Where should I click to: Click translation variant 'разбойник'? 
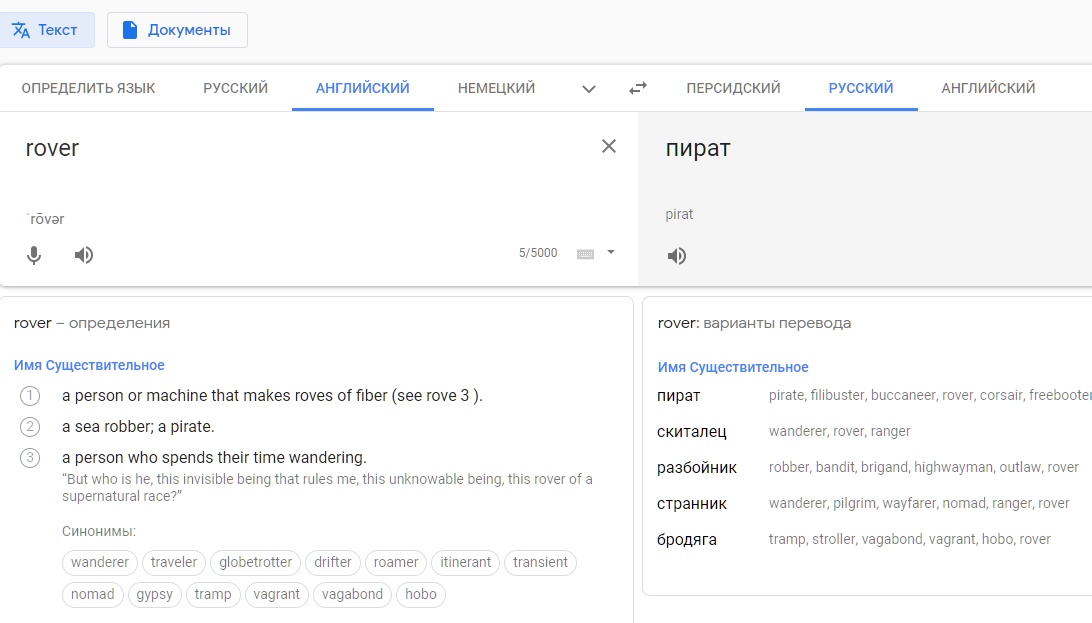(x=696, y=468)
